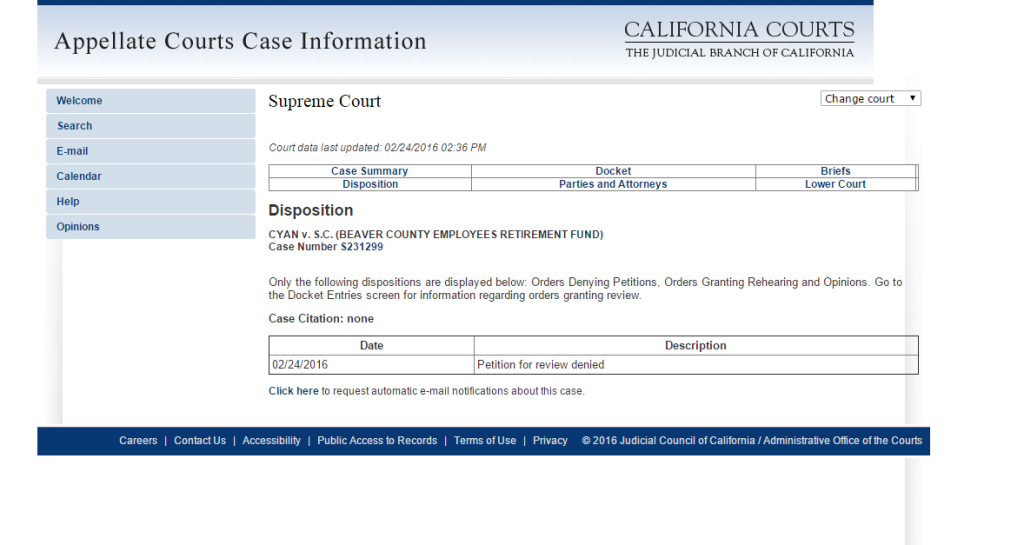Viewport: 1024px width, 545px height.
Task: Click the California Courts logo
Action: (x=739, y=39)
